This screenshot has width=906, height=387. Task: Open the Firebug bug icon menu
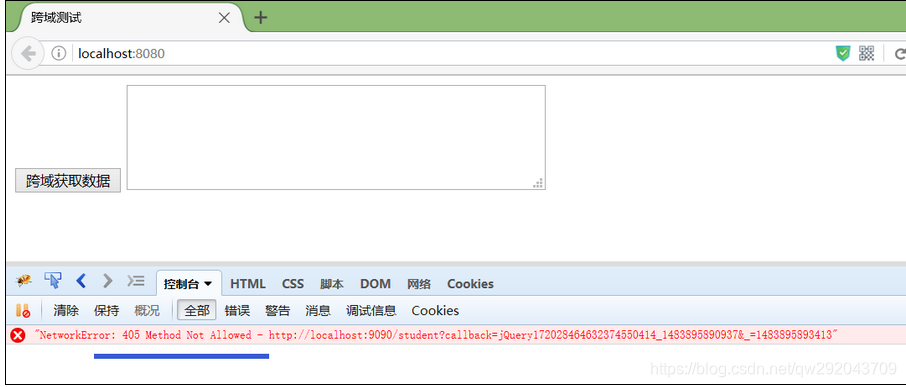tap(24, 281)
